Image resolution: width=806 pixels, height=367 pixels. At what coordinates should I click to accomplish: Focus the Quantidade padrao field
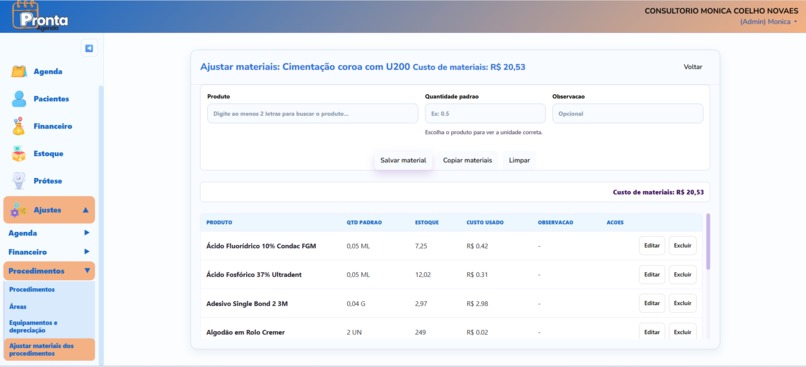485,114
